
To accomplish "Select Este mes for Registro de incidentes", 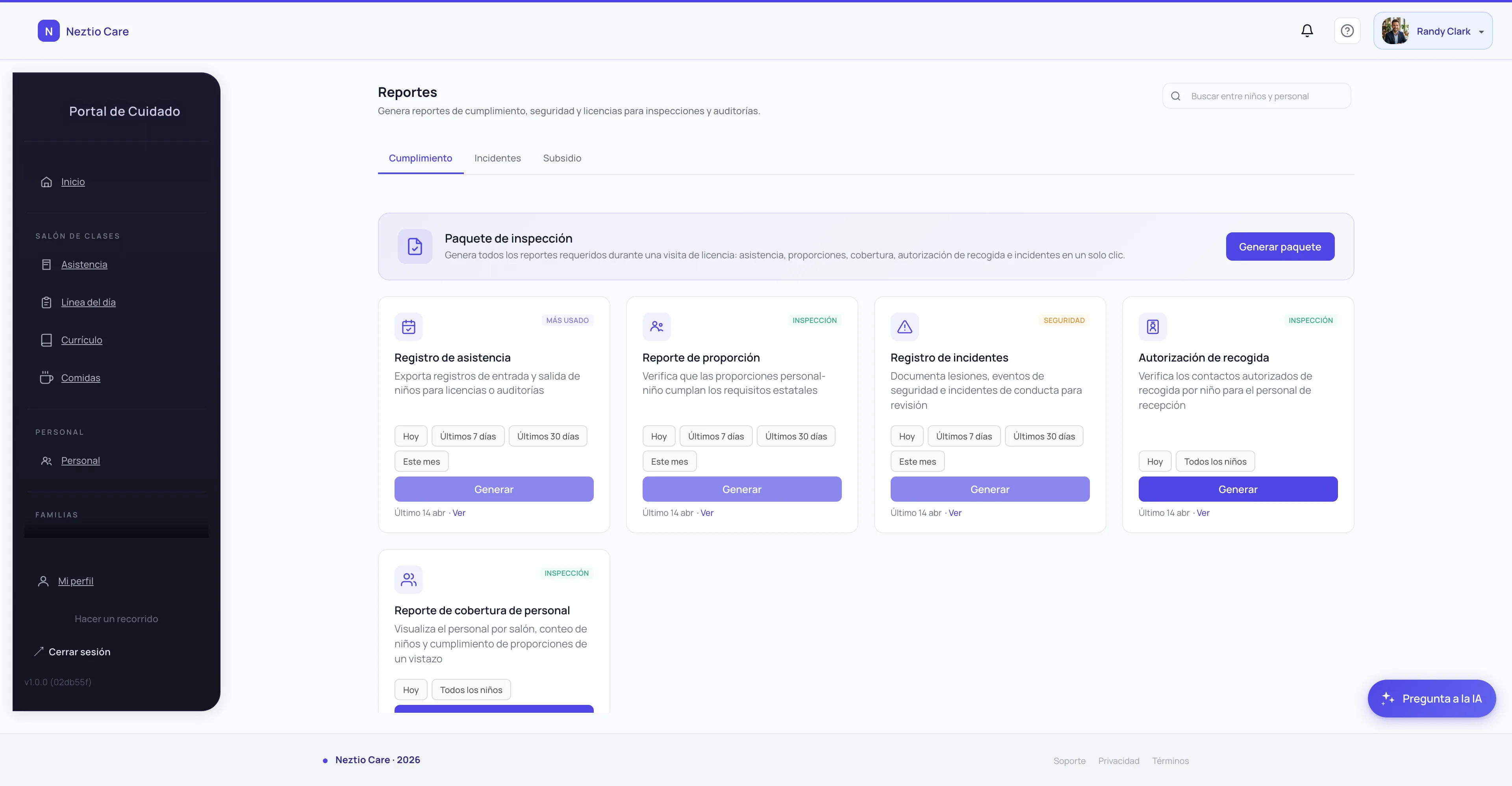I will (x=917, y=462).
